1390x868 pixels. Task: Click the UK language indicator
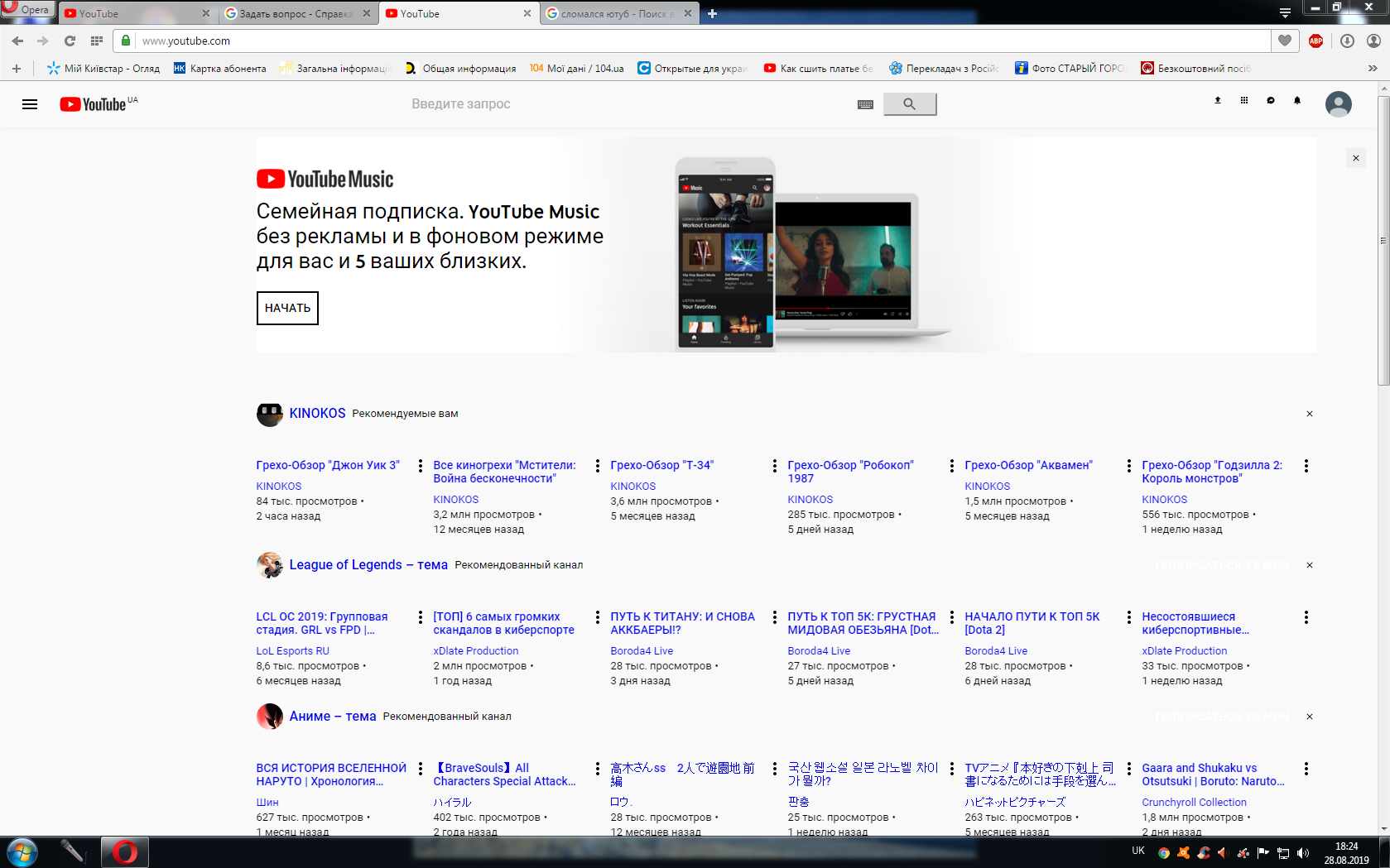(1138, 851)
